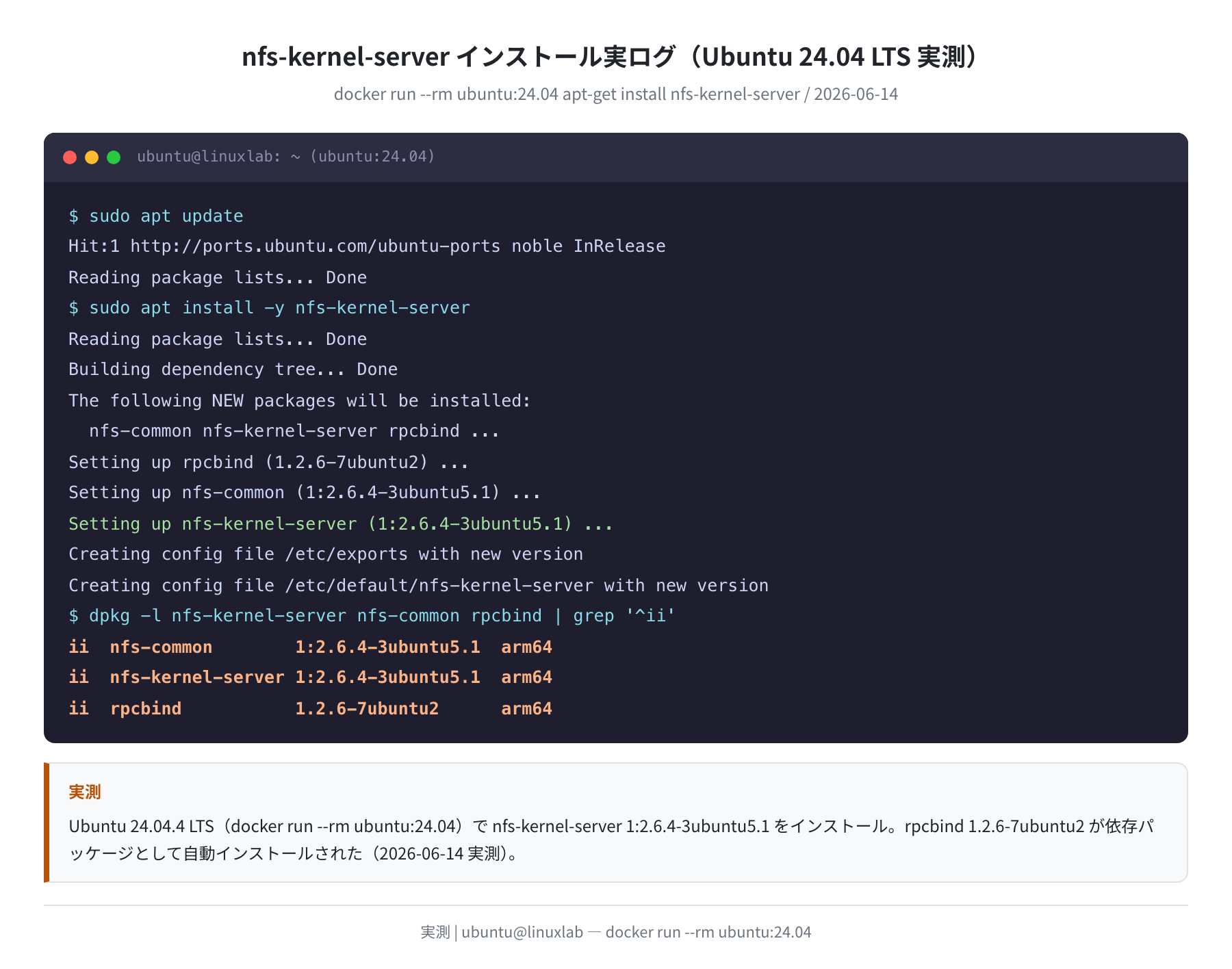Select the command '$ sudo apt install -y nfs-kernel-server'
1232x969 pixels.
pyautogui.click(x=270, y=308)
